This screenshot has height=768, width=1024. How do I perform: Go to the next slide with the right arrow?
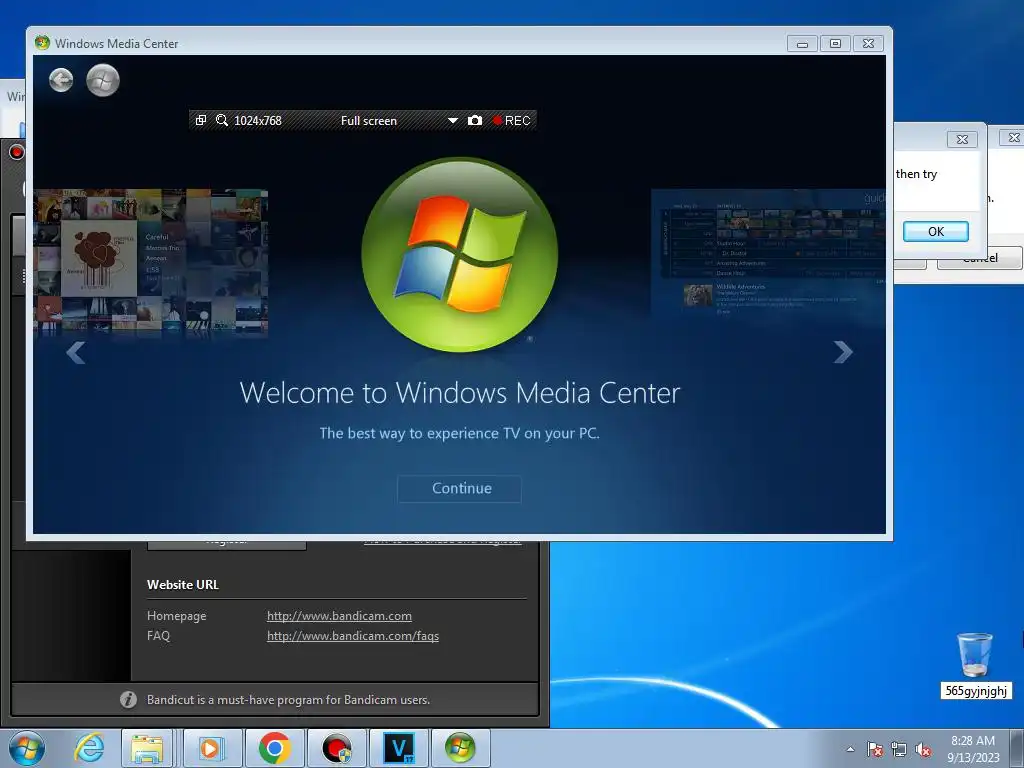(x=843, y=353)
